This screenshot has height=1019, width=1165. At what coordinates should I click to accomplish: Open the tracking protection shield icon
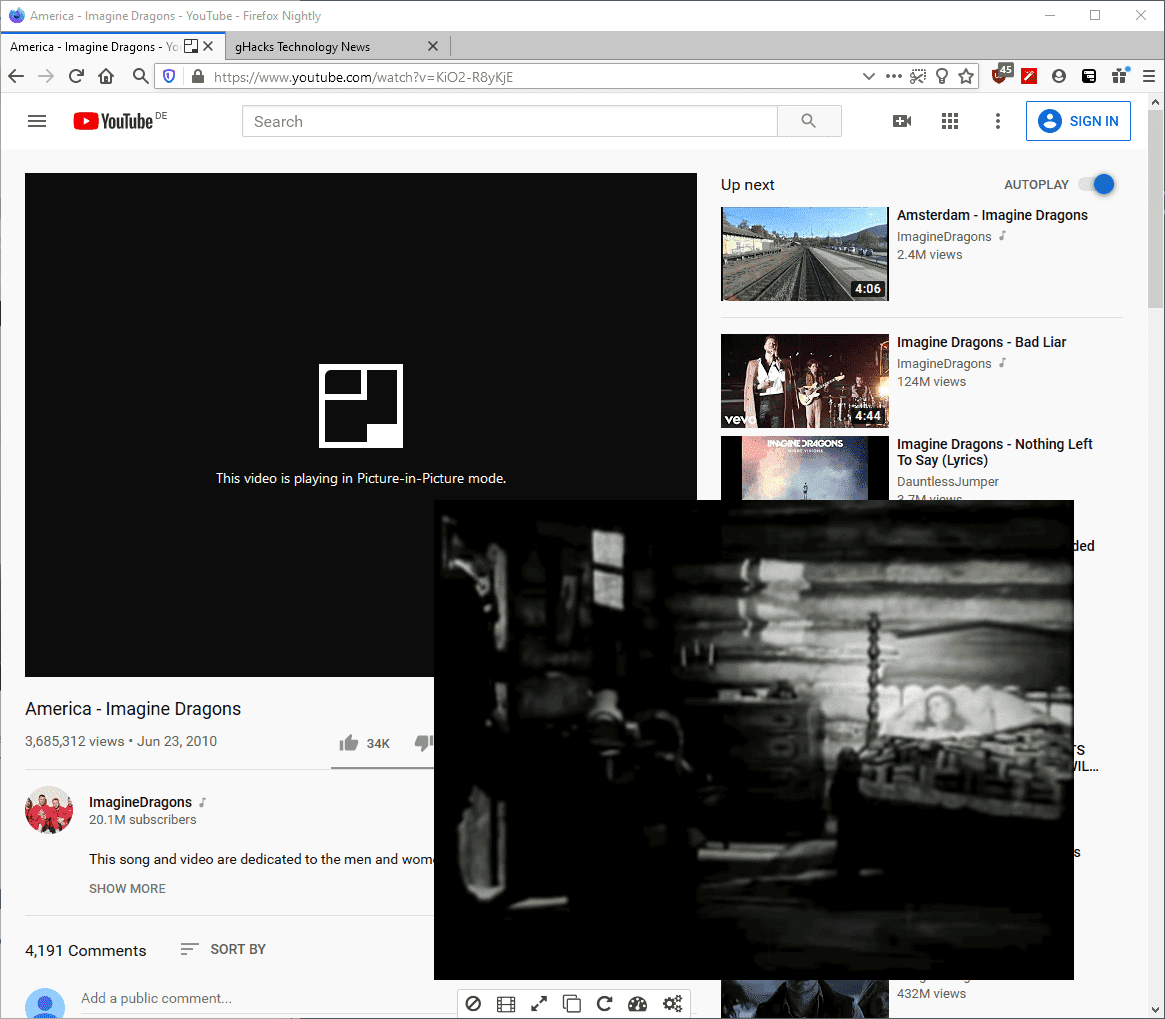tap(169, 76)
